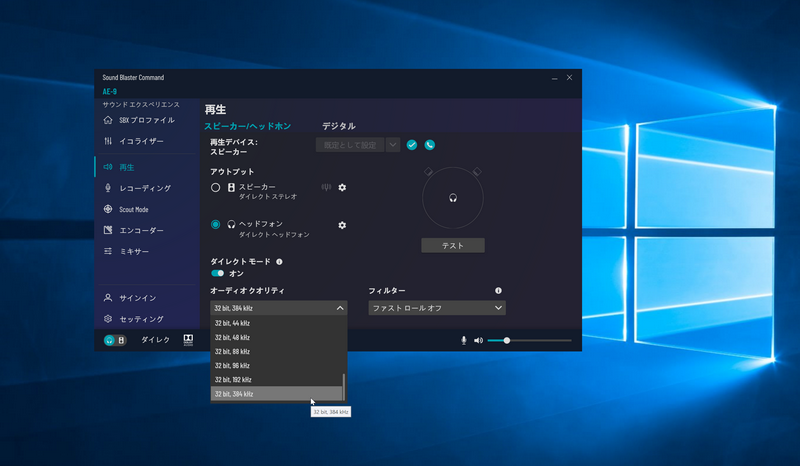Select the ヘッドフォン output radio button
800x466 pixels.
(215, 225)
